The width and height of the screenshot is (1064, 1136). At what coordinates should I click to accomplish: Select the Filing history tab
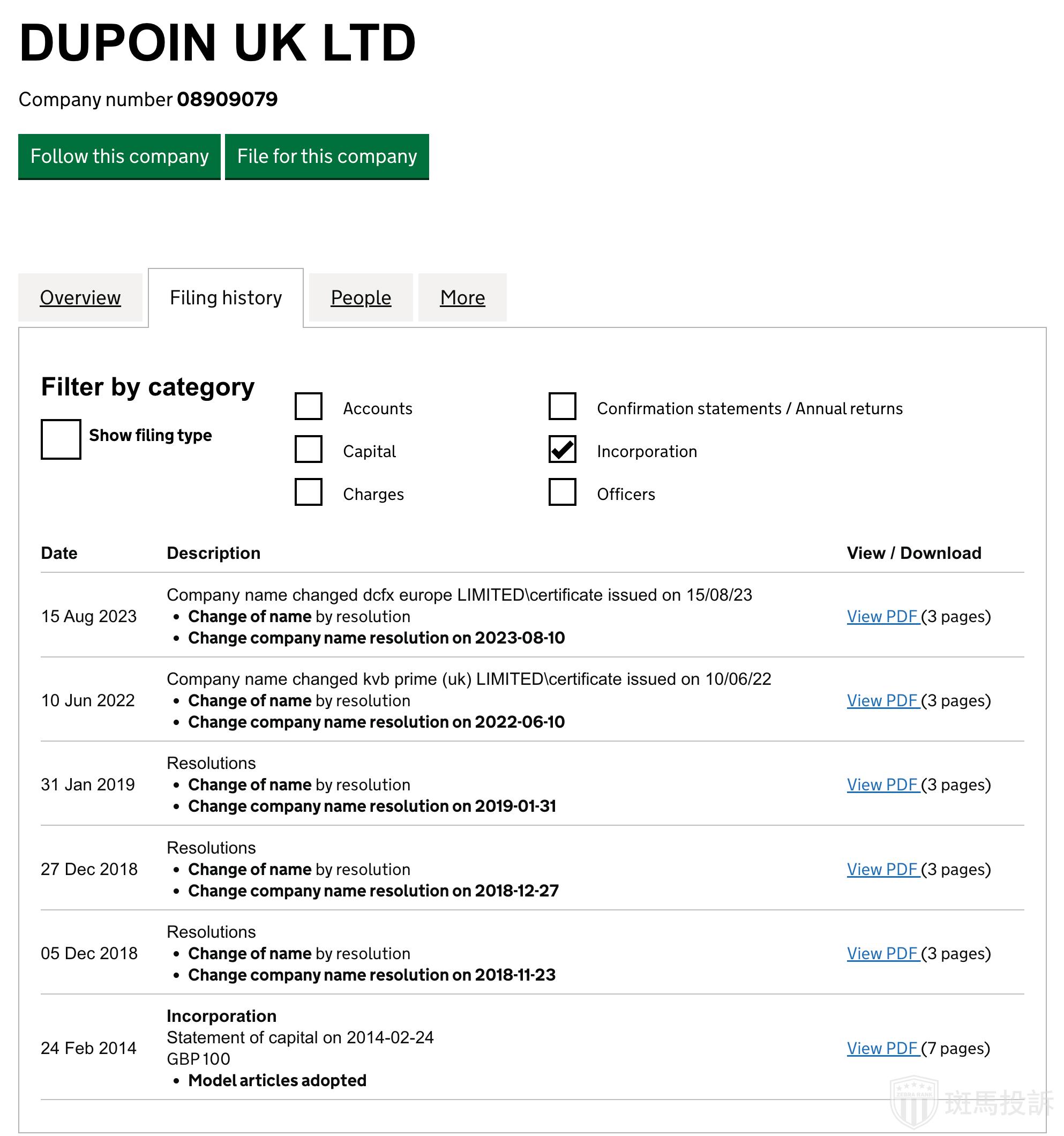[226, 298]
